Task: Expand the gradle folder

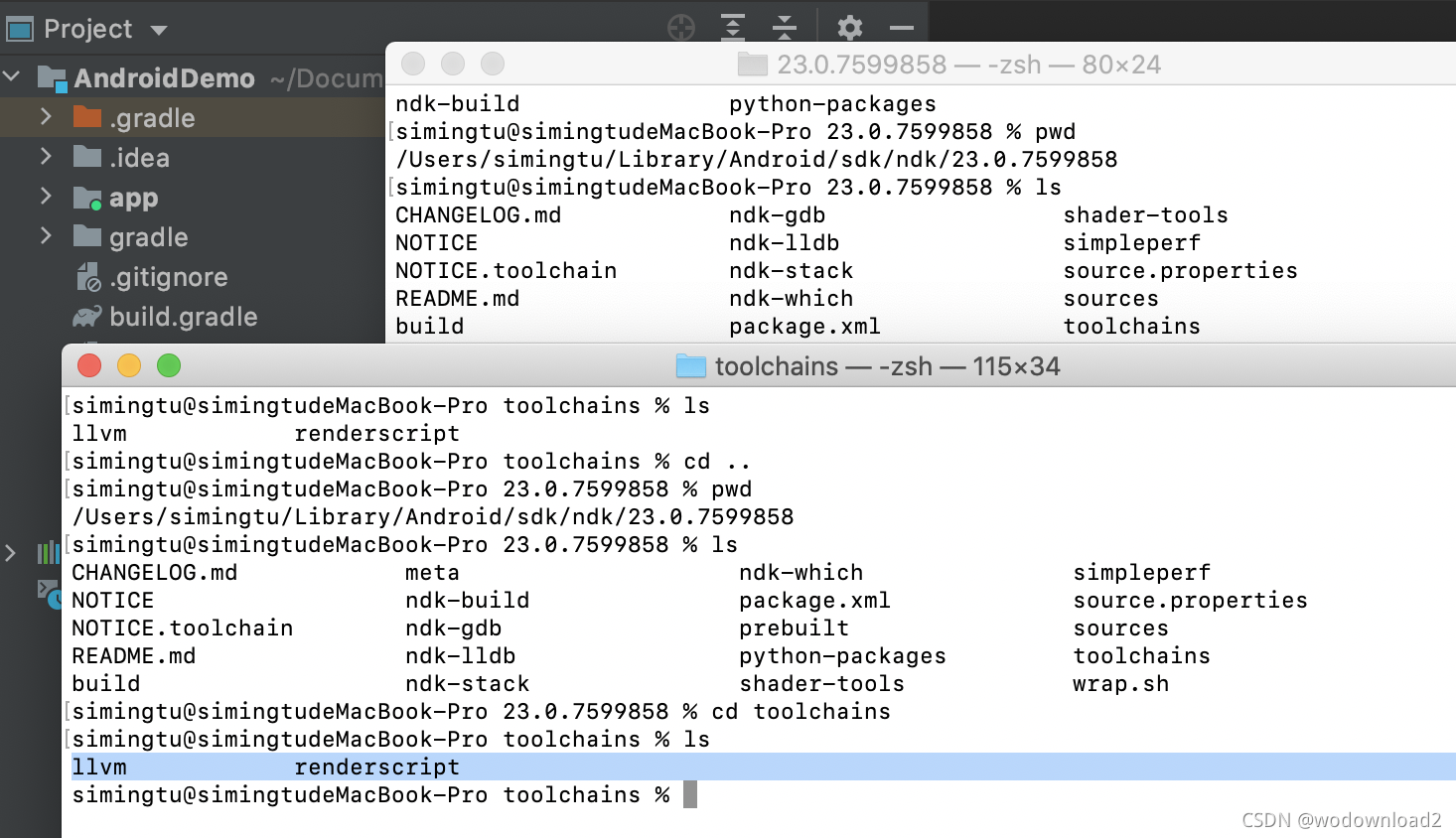Action: (x=46, y=236)
